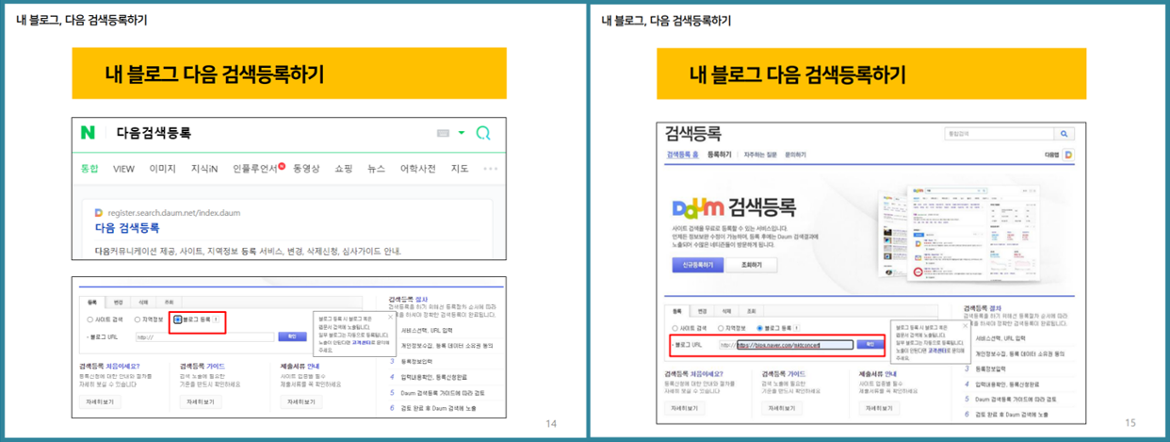Click the info icon beside 블로그 등록 on slide 14
The image size is (1170, 442).
[216, 320]
